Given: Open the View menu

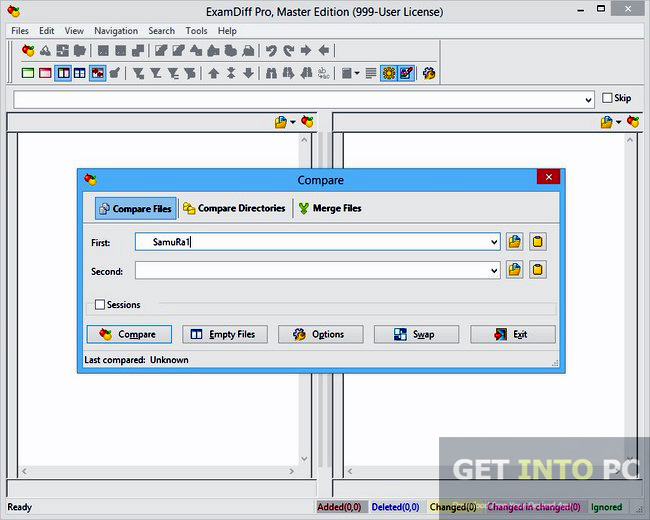Looking at the screenshot, I should [74, 31].
